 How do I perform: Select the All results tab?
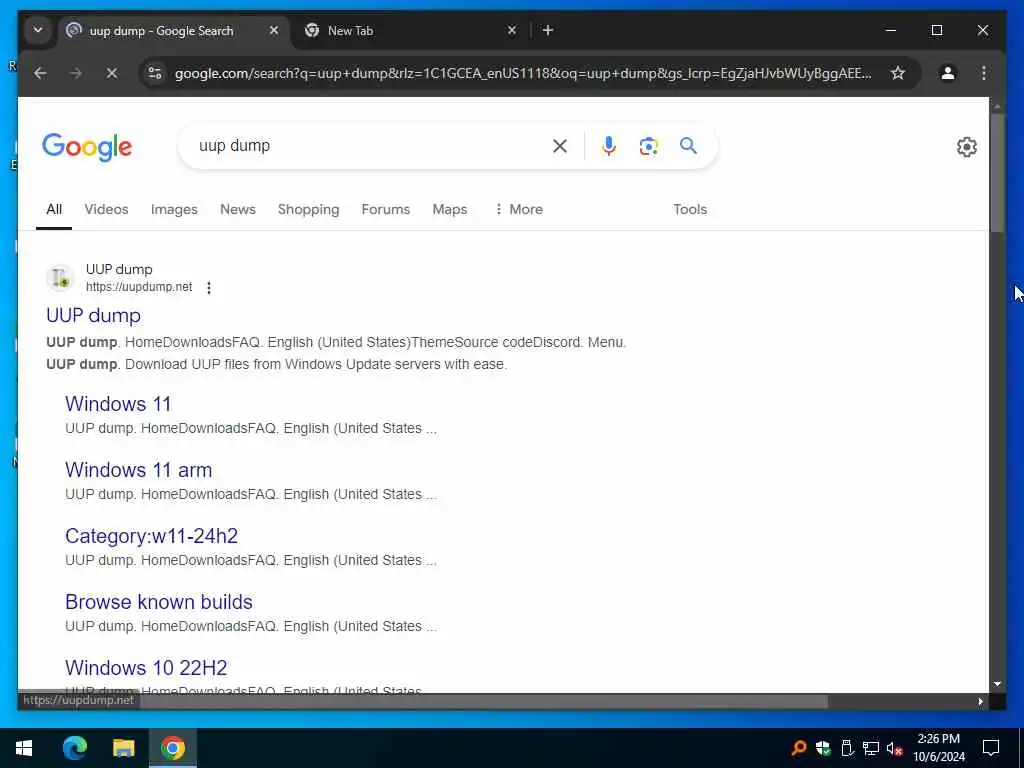54,210
